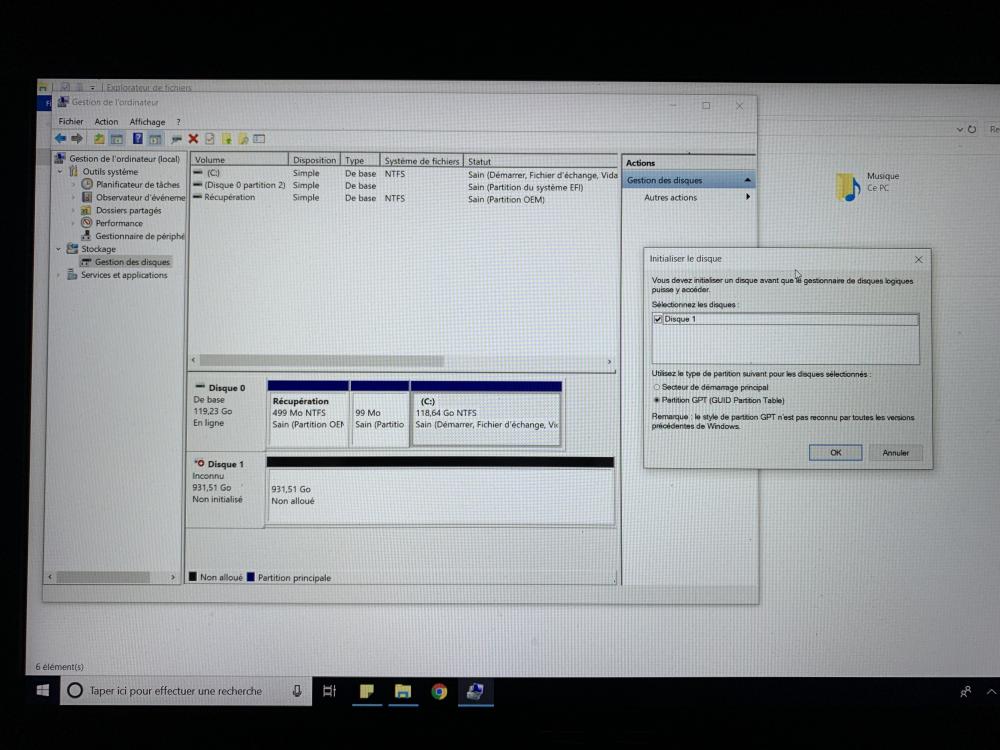Click the folder with magnifier icon
Image resolution: width=1000 pixels, height=750 pixels.
click(243, 138)
